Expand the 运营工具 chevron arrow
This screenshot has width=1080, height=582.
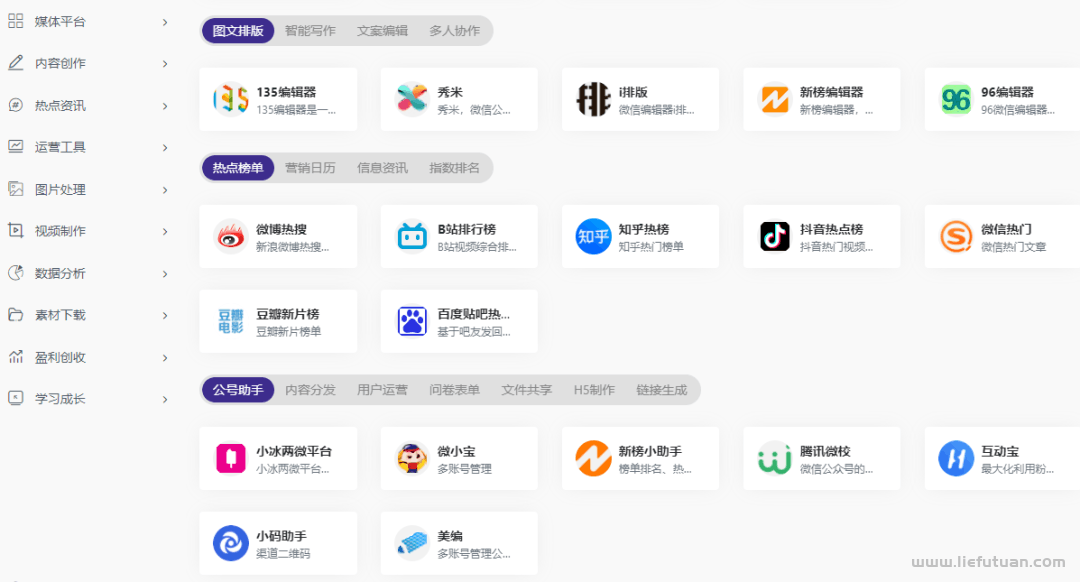pos(165,147)
